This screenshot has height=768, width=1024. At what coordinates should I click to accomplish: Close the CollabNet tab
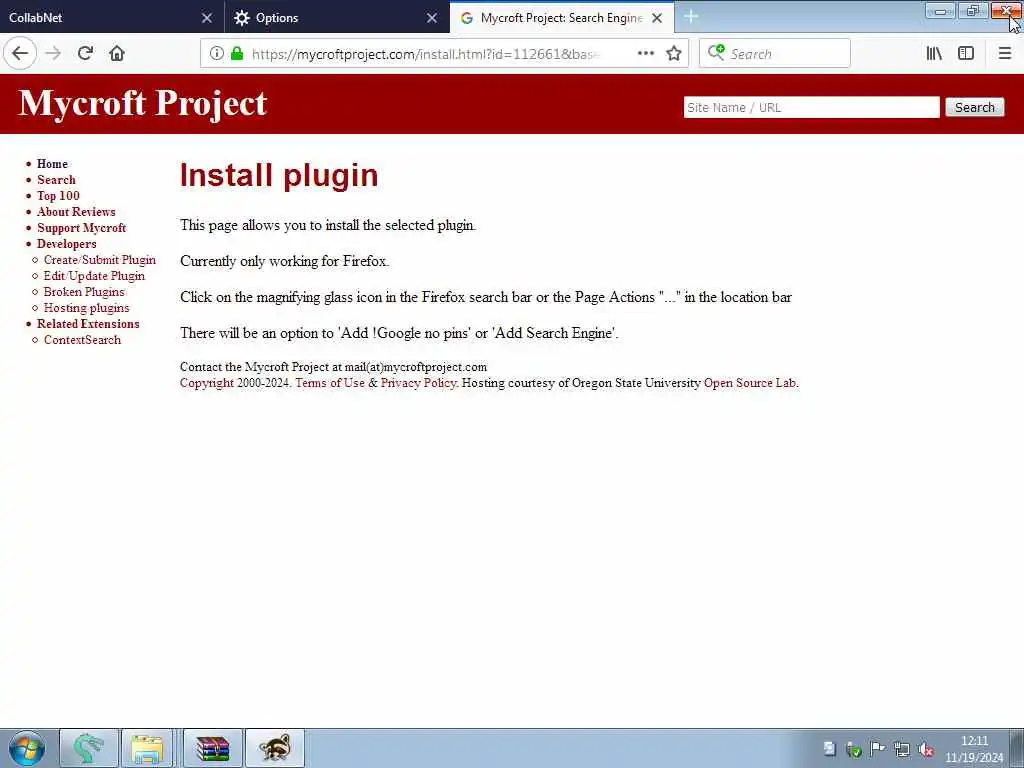[x=207, y=18]
